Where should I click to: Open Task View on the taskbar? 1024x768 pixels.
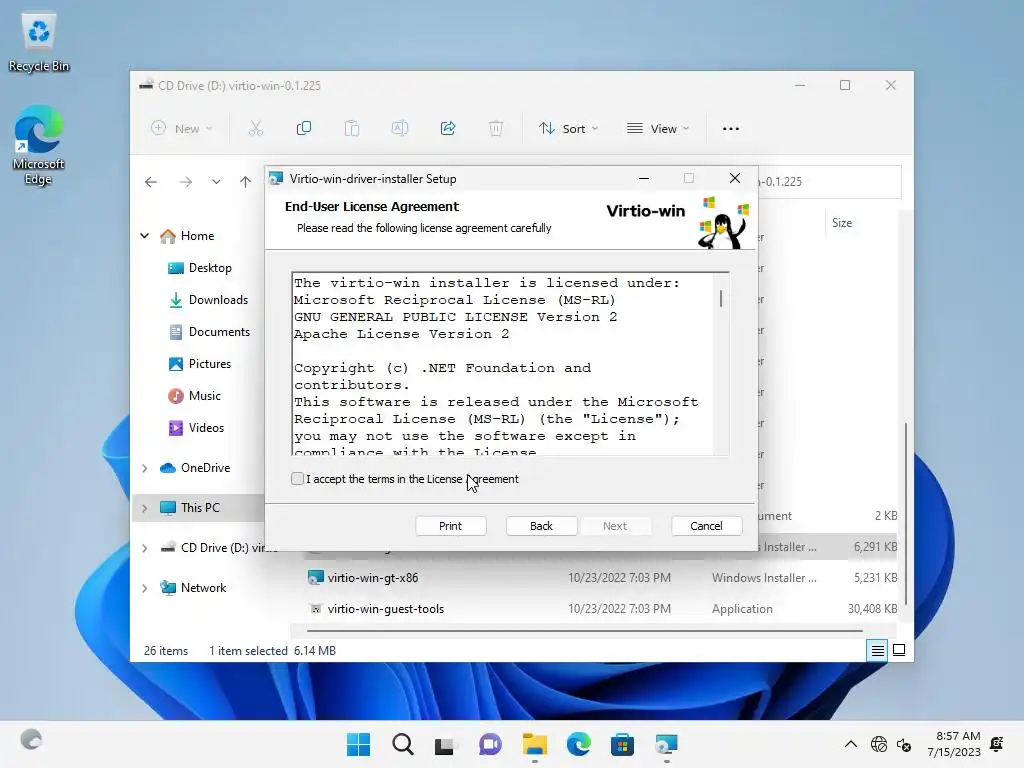(x=445, y=744)
